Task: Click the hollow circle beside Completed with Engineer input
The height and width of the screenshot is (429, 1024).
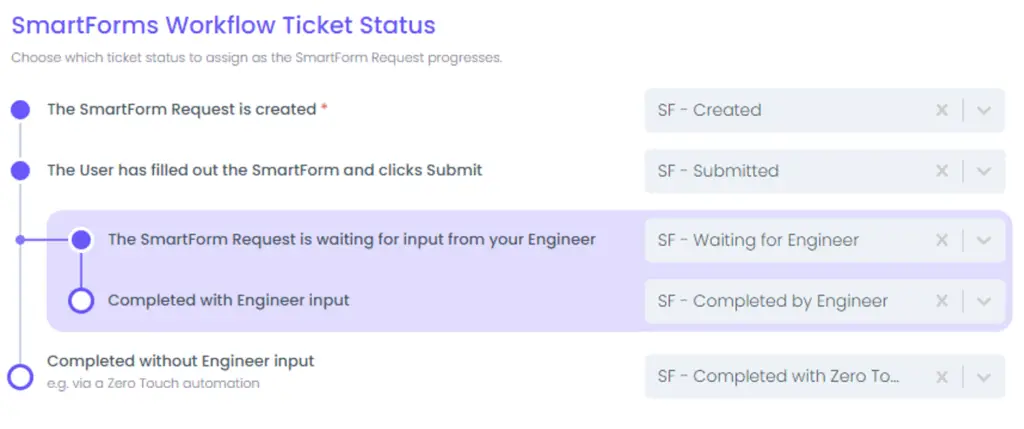Action: (x=82, y=300)
